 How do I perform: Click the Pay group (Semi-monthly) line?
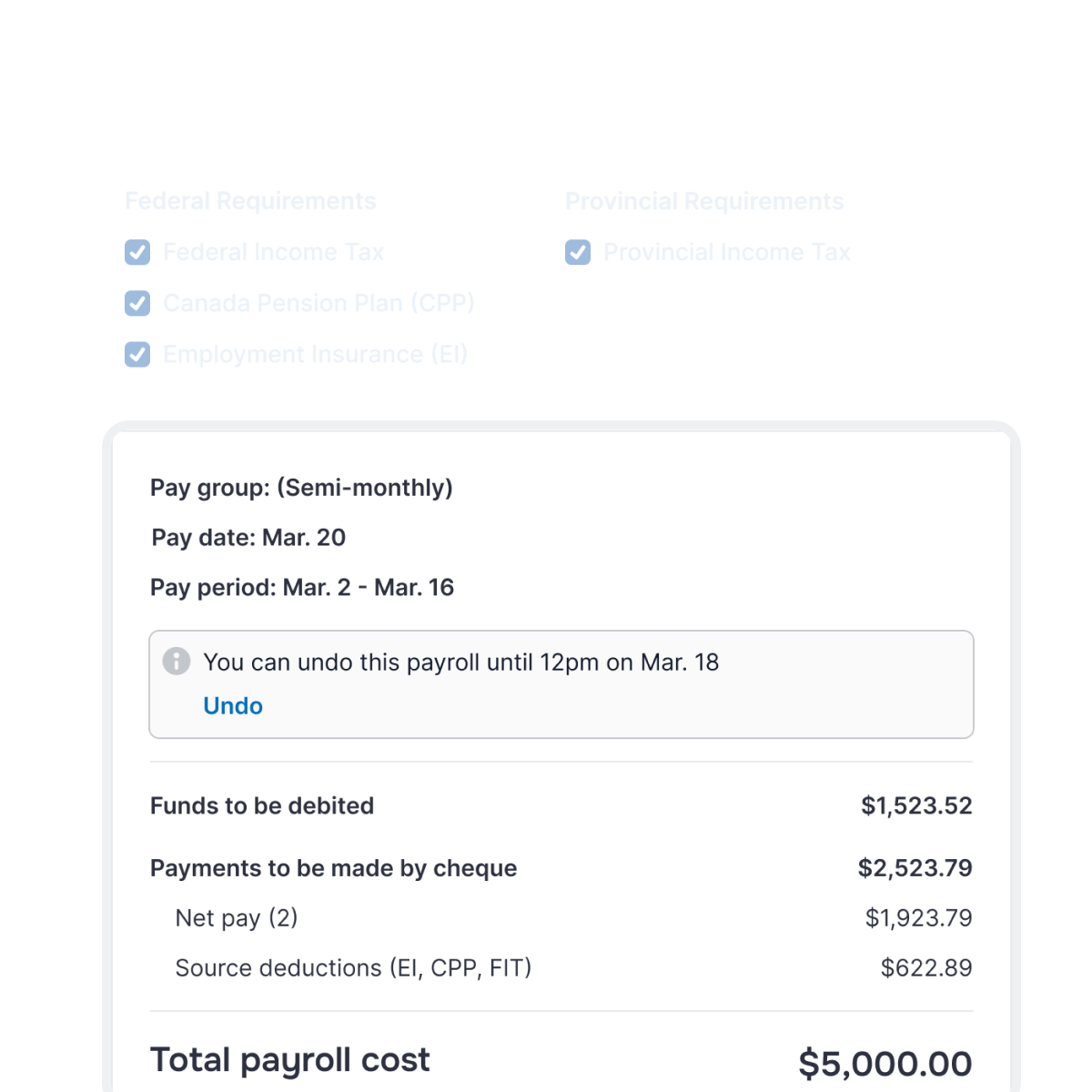click(x=302, y=488)
